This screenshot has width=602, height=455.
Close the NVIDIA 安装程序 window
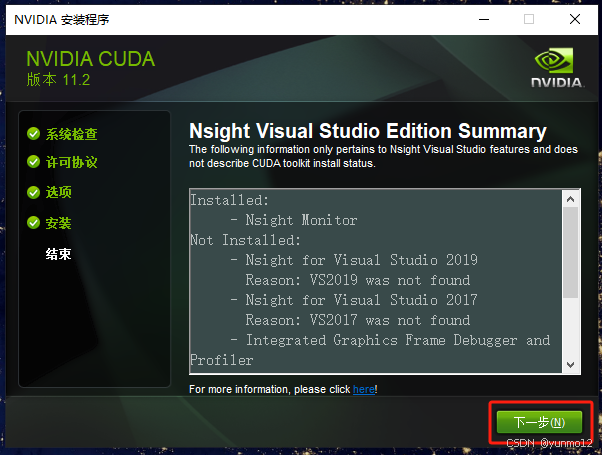pyautogui.click(x=575, y=19)
